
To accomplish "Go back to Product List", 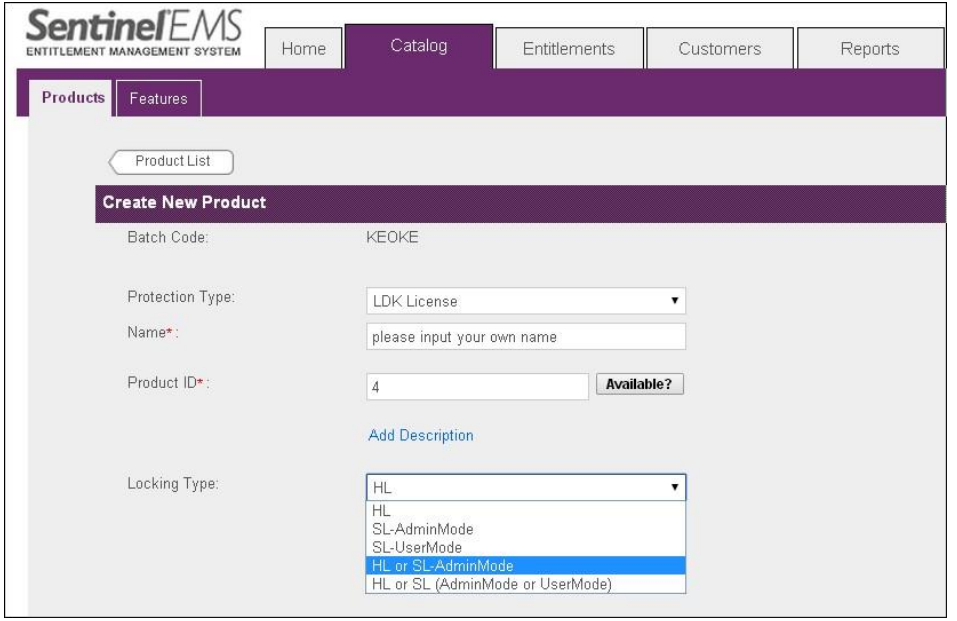I will (172, 161).
